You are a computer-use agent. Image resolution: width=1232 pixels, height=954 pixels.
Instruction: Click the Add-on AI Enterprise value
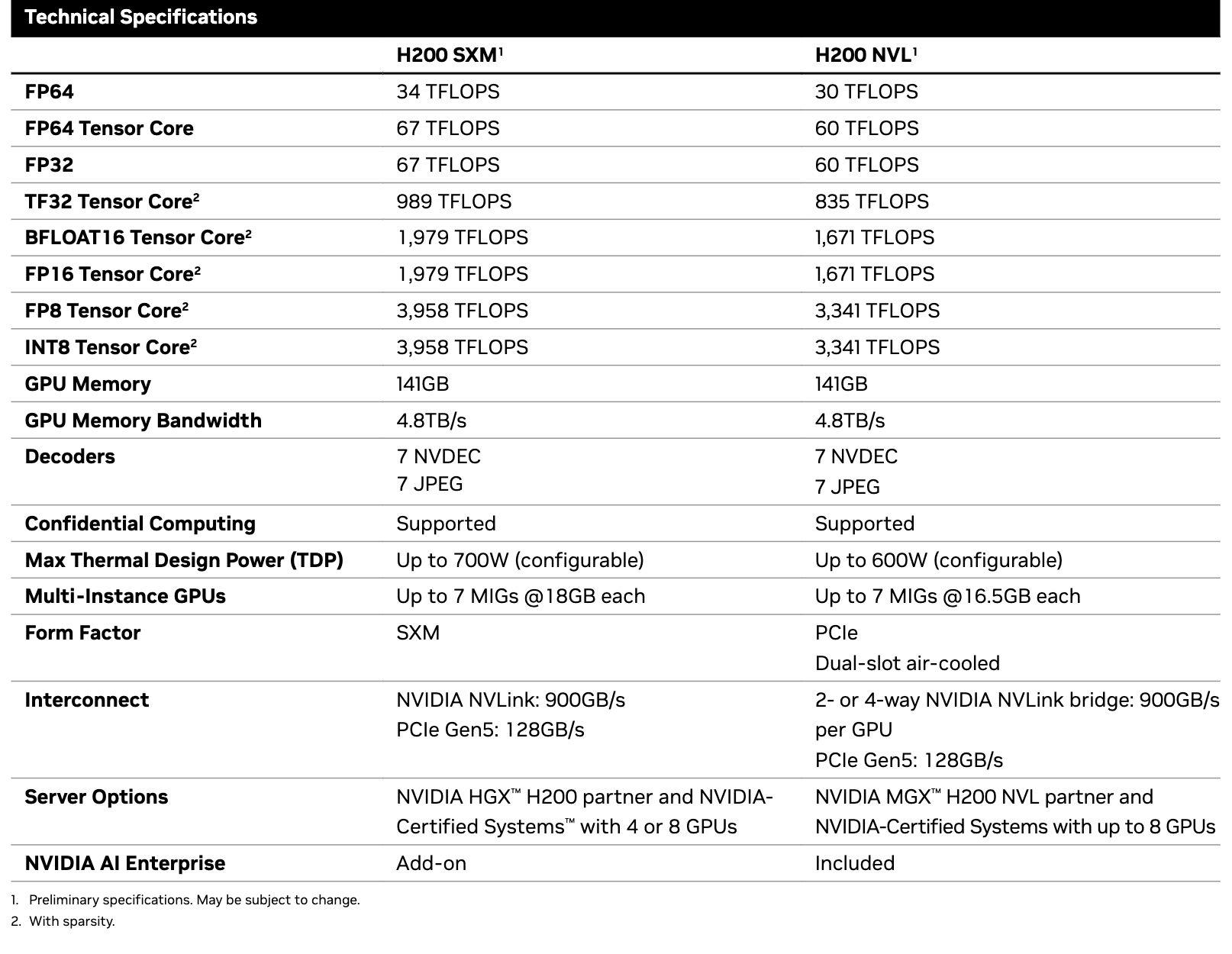tap(431, 863)
